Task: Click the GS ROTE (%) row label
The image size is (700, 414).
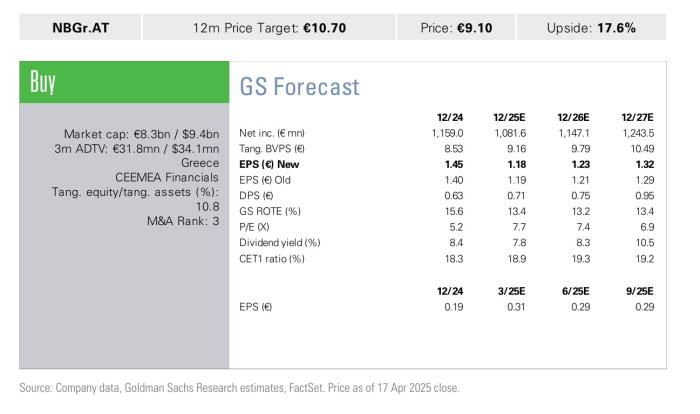Action: 270,211
